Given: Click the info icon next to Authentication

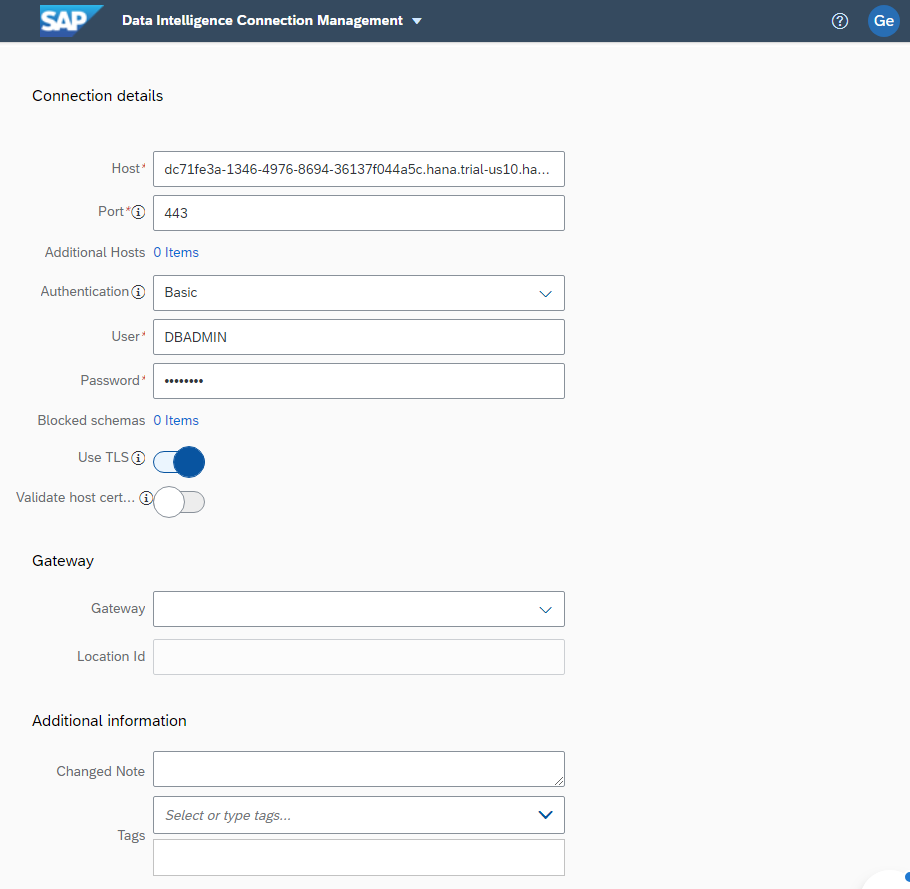Looking at the screenshot, I should click(138, 292).
